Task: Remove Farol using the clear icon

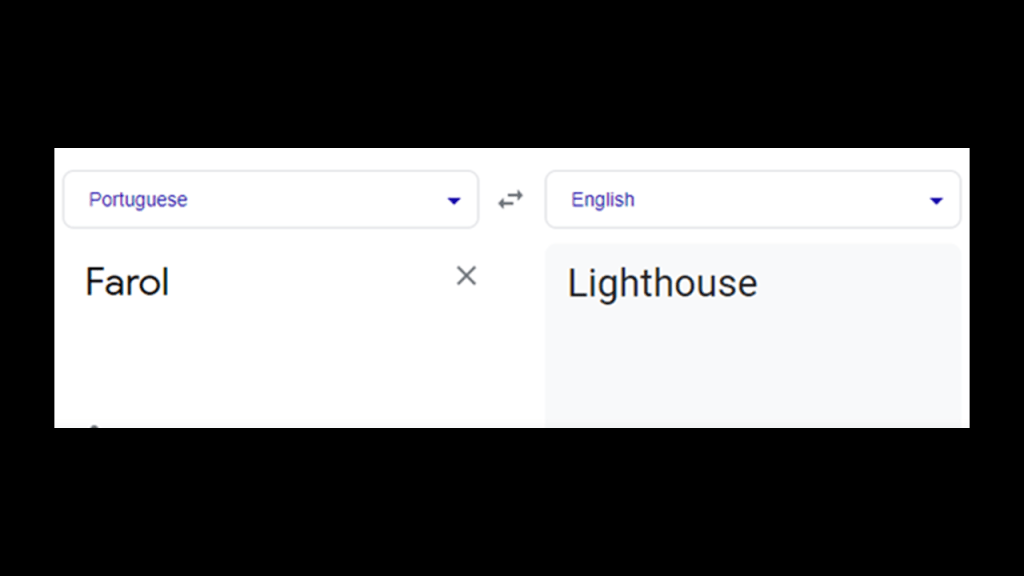Action: click(466, 276)
